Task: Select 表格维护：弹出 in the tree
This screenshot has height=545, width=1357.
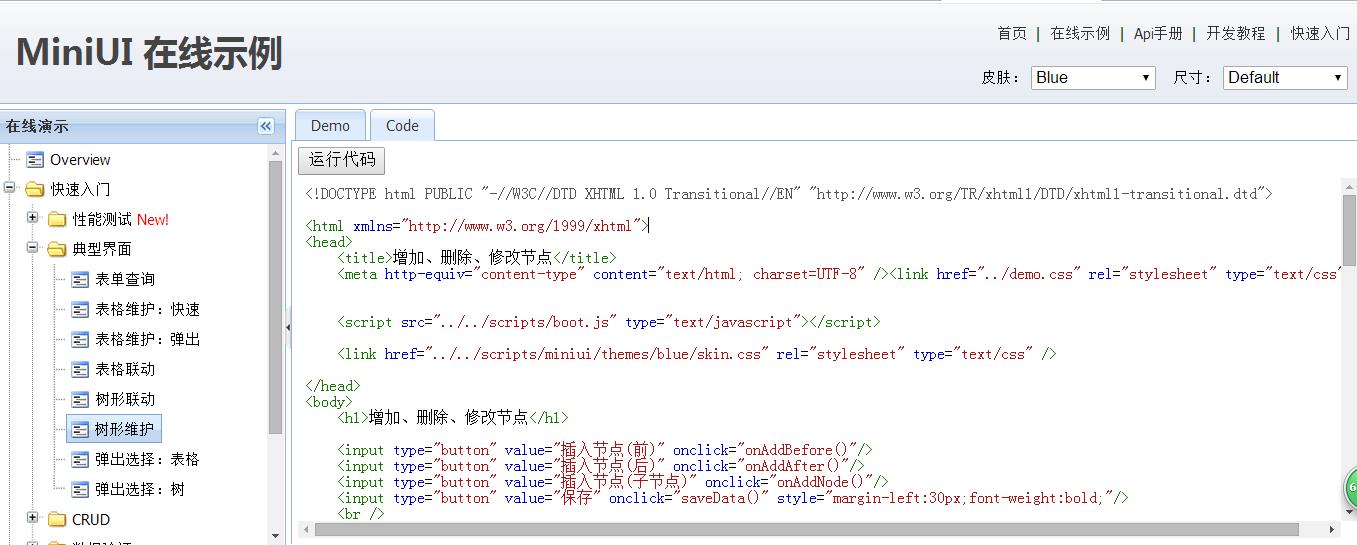Action: point(147,339)
